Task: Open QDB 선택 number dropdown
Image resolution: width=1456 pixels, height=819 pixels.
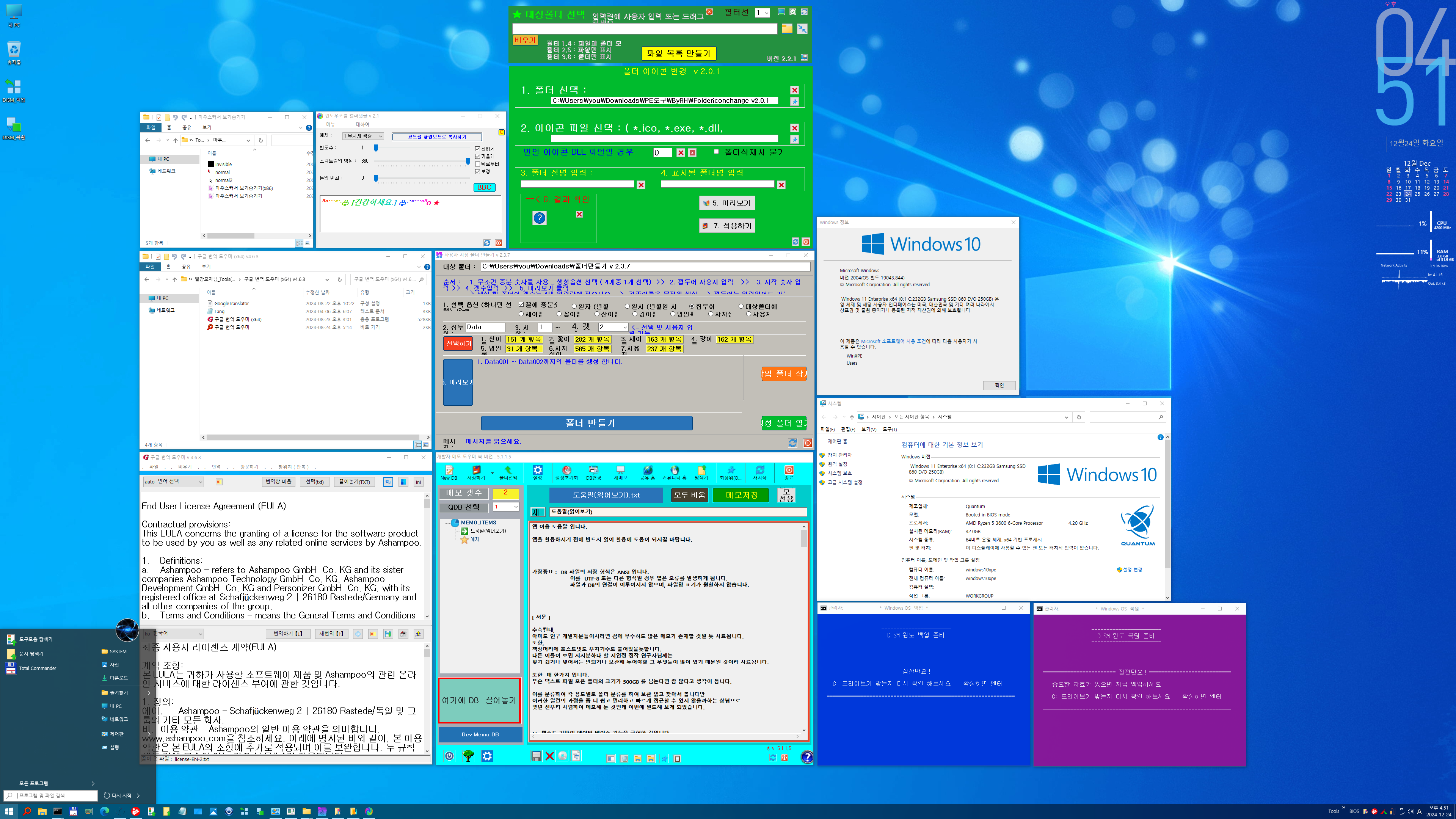Action: click(506, 507)
